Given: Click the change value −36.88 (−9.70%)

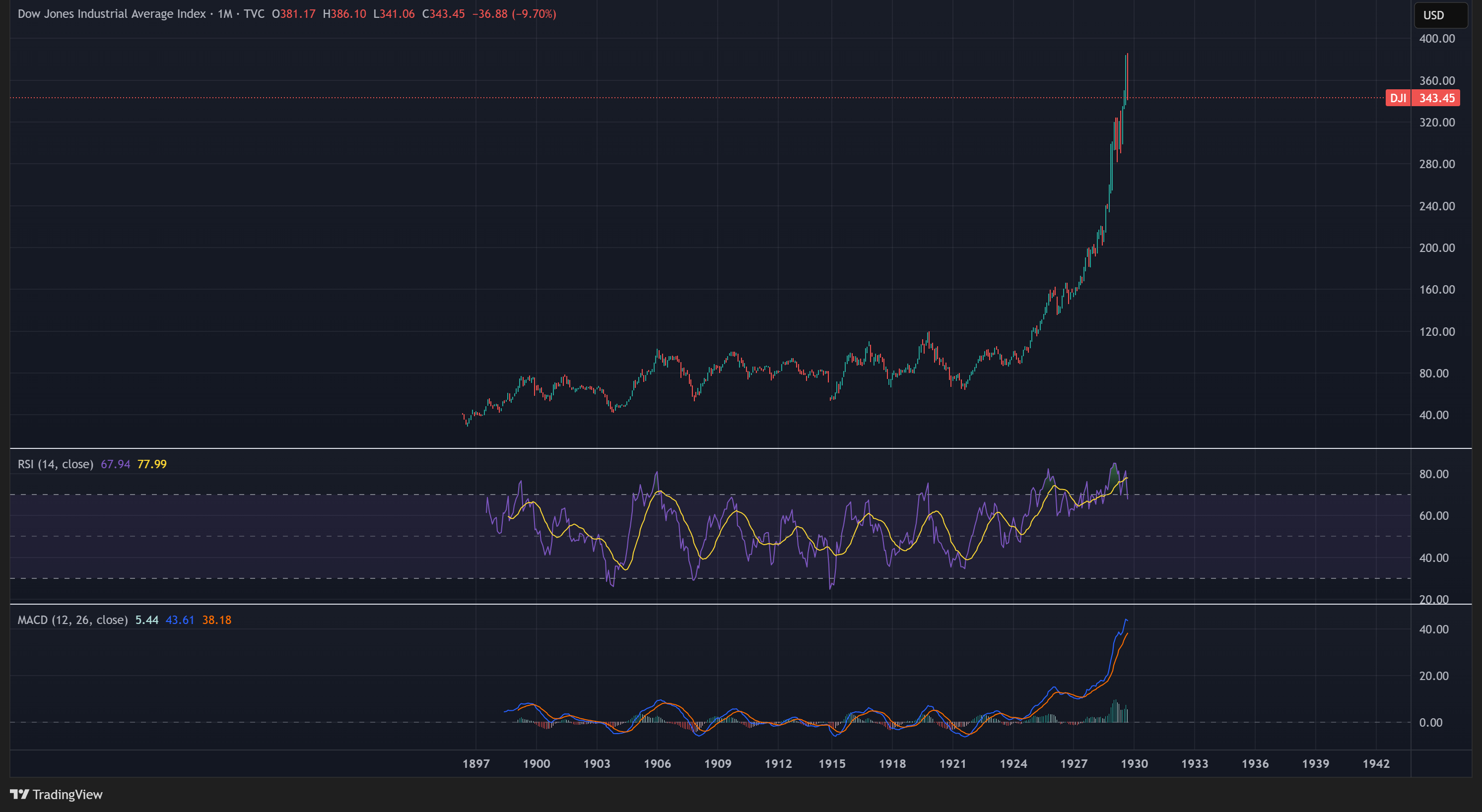Looking at the screenshot, I should click(x=514, y=14).
